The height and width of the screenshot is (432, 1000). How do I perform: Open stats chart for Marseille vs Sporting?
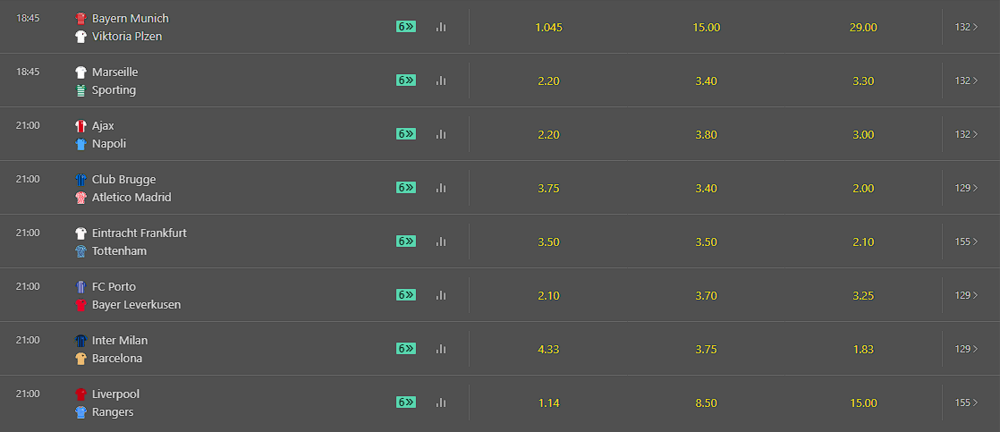point(441,80)
